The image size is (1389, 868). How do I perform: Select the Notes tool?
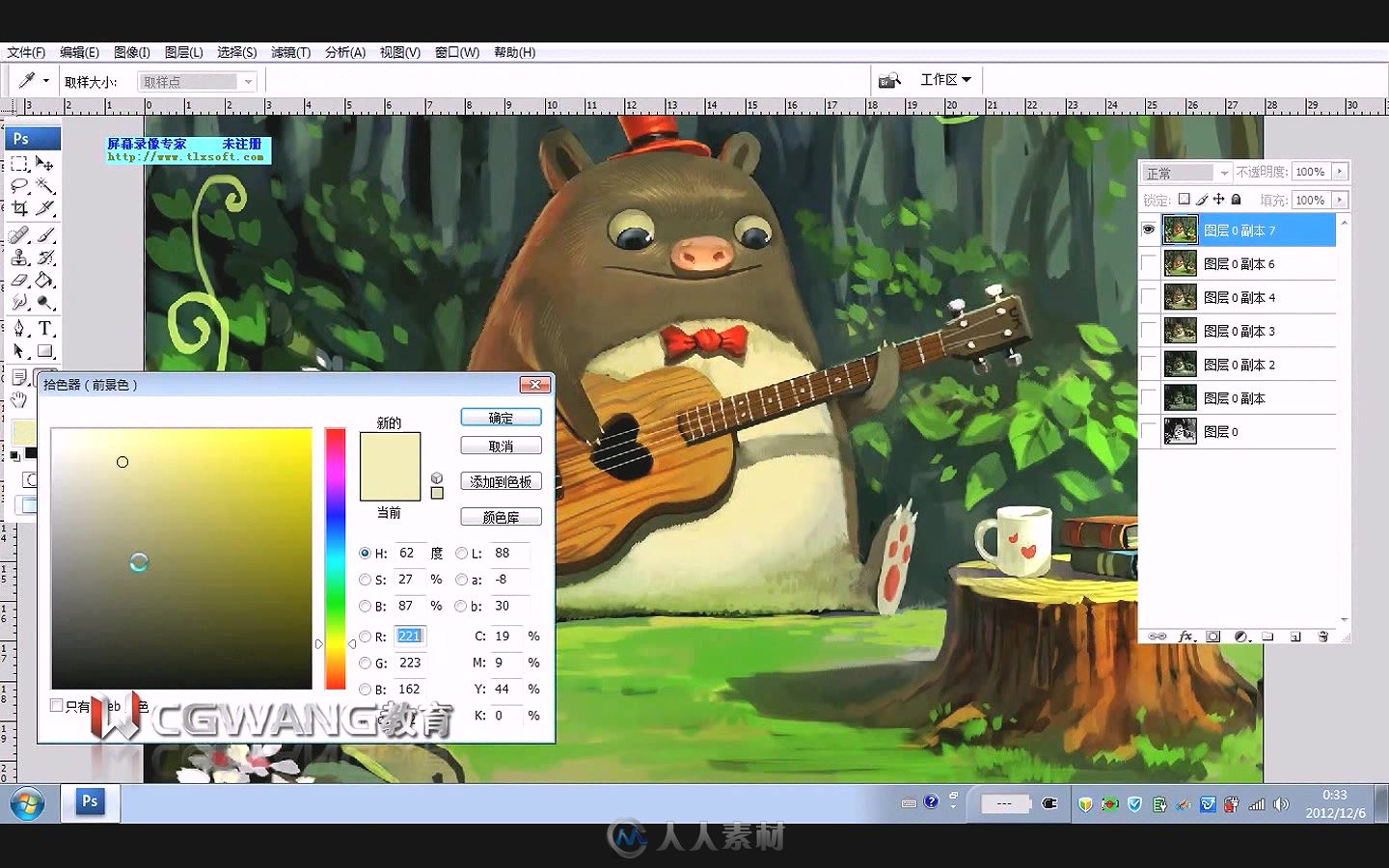pos(19,377)
